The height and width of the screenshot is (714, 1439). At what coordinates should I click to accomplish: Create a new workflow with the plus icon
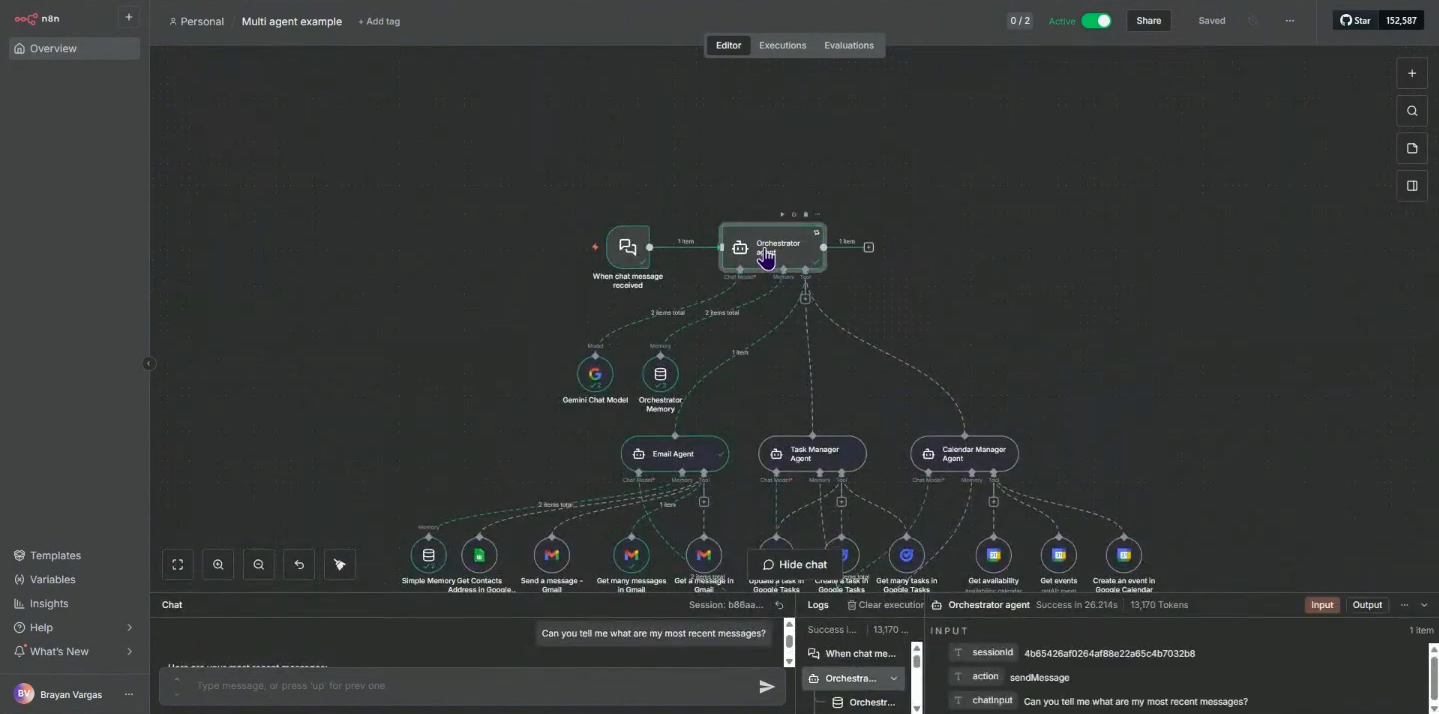[x=128, y=17]
